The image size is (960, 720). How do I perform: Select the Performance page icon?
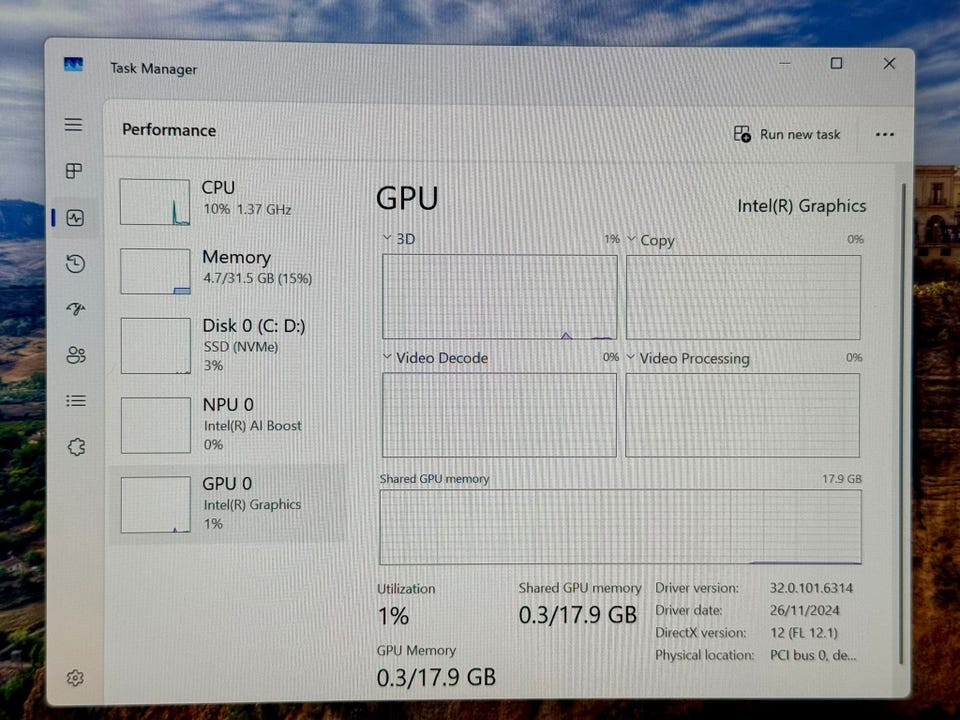pyautogui.click(x=75, y=218)
